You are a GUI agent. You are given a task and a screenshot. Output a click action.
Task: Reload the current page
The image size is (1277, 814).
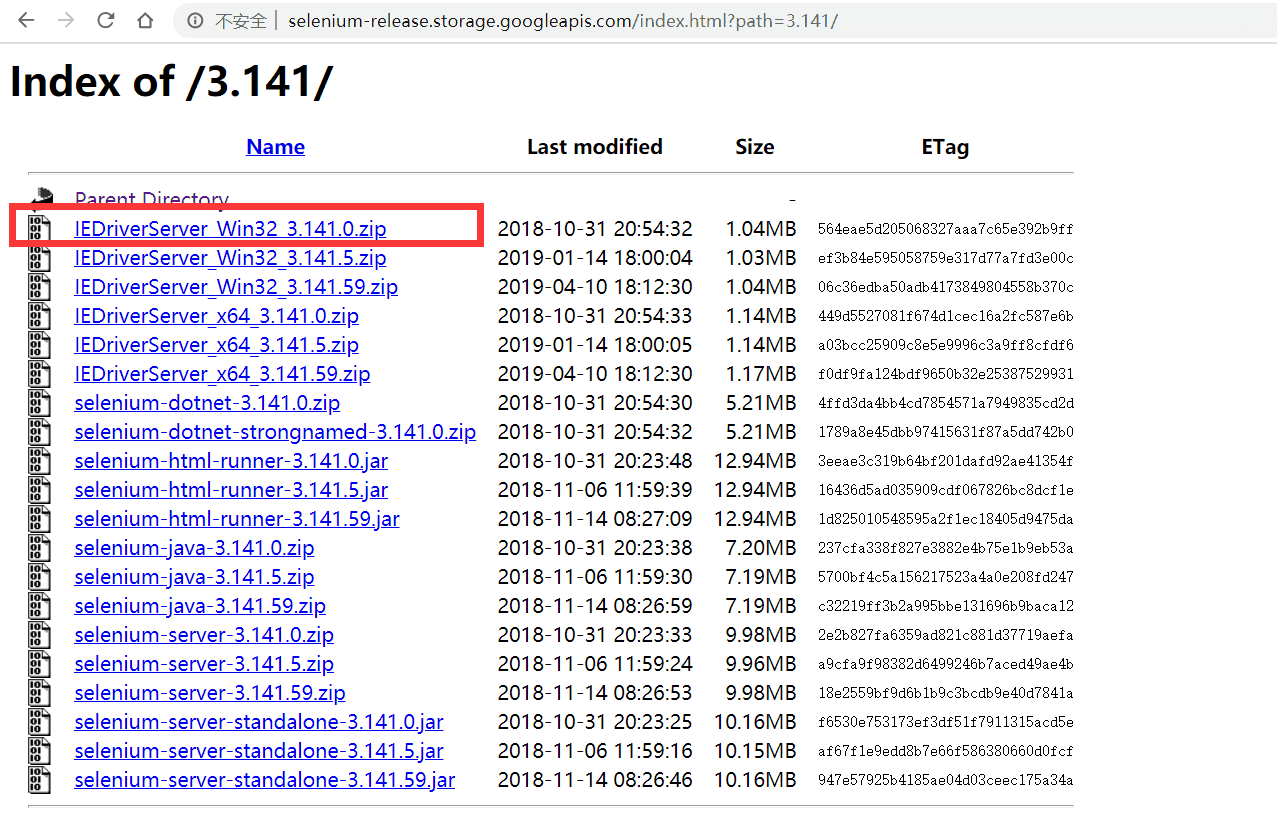pyautogui.click(x=106, y=20)
